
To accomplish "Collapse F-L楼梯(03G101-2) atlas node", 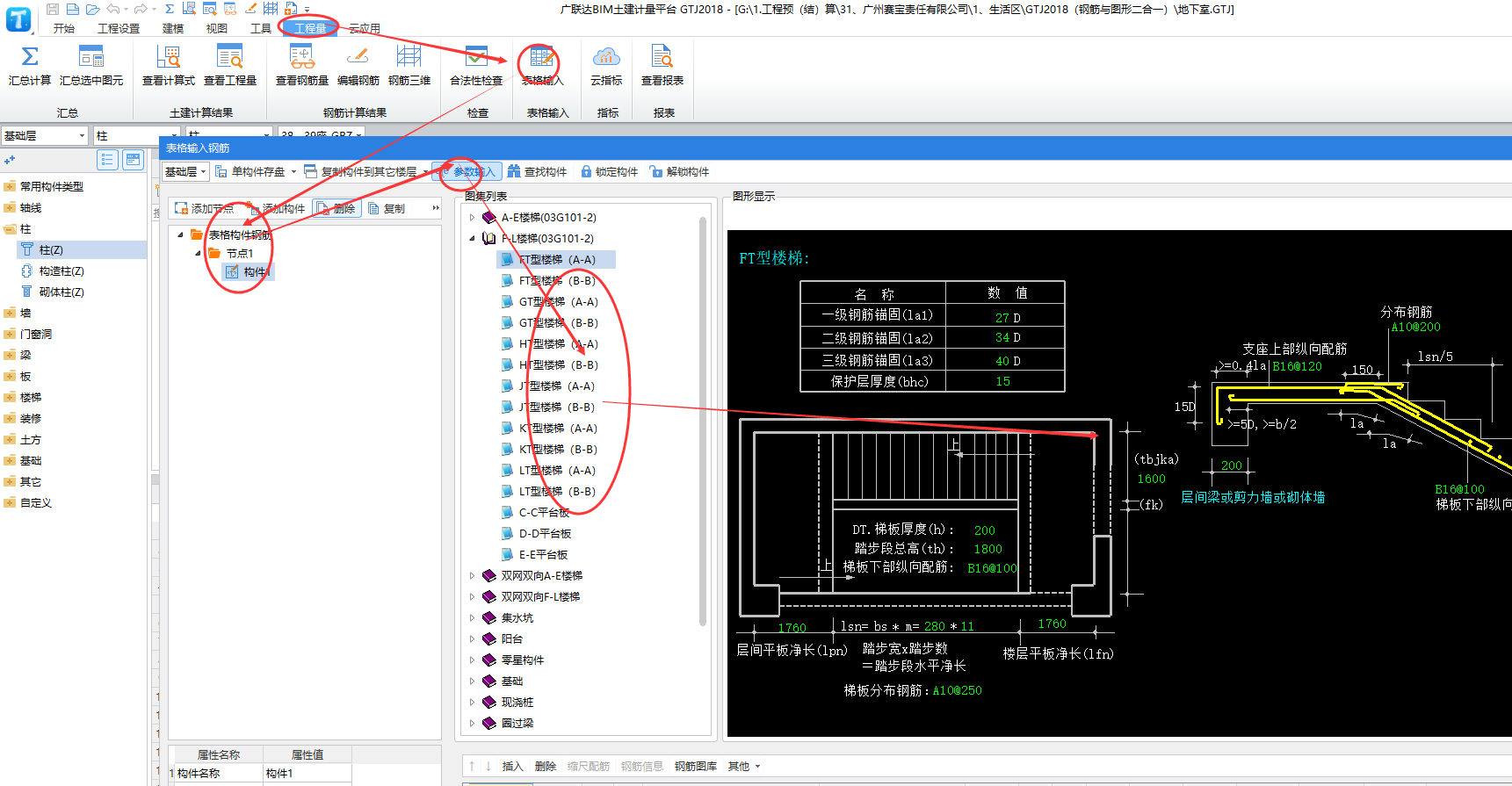I will (x=472, y=238).
